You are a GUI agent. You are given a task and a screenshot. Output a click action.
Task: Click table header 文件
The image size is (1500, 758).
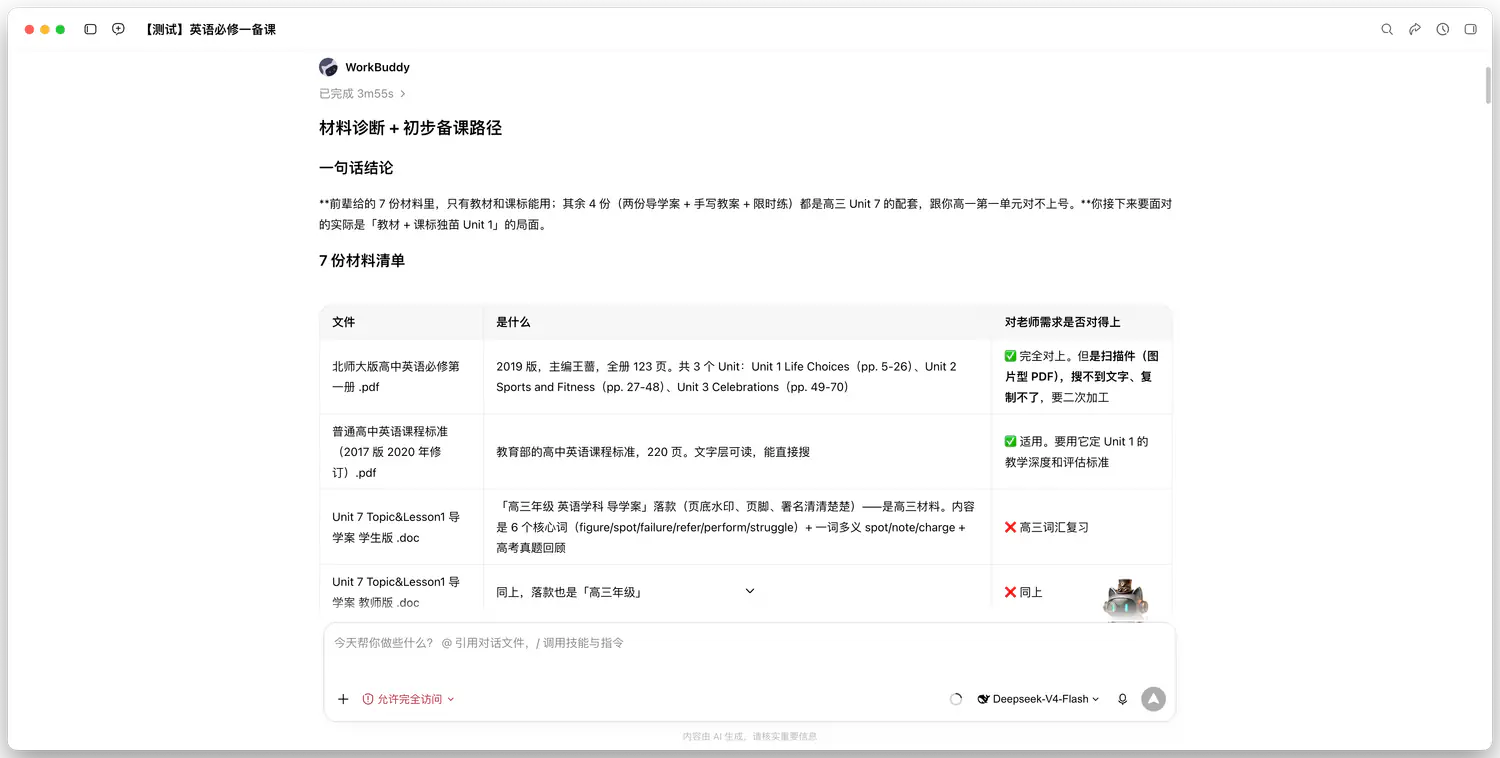pos(344,322)
